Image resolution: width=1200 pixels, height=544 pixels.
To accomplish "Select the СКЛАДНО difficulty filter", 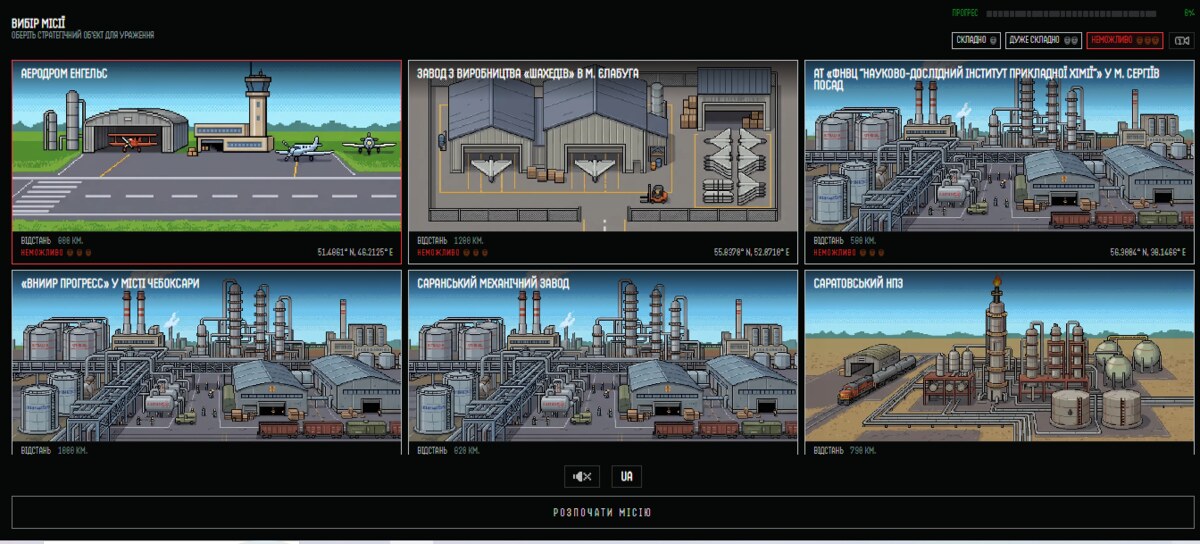I will (976, 40).
